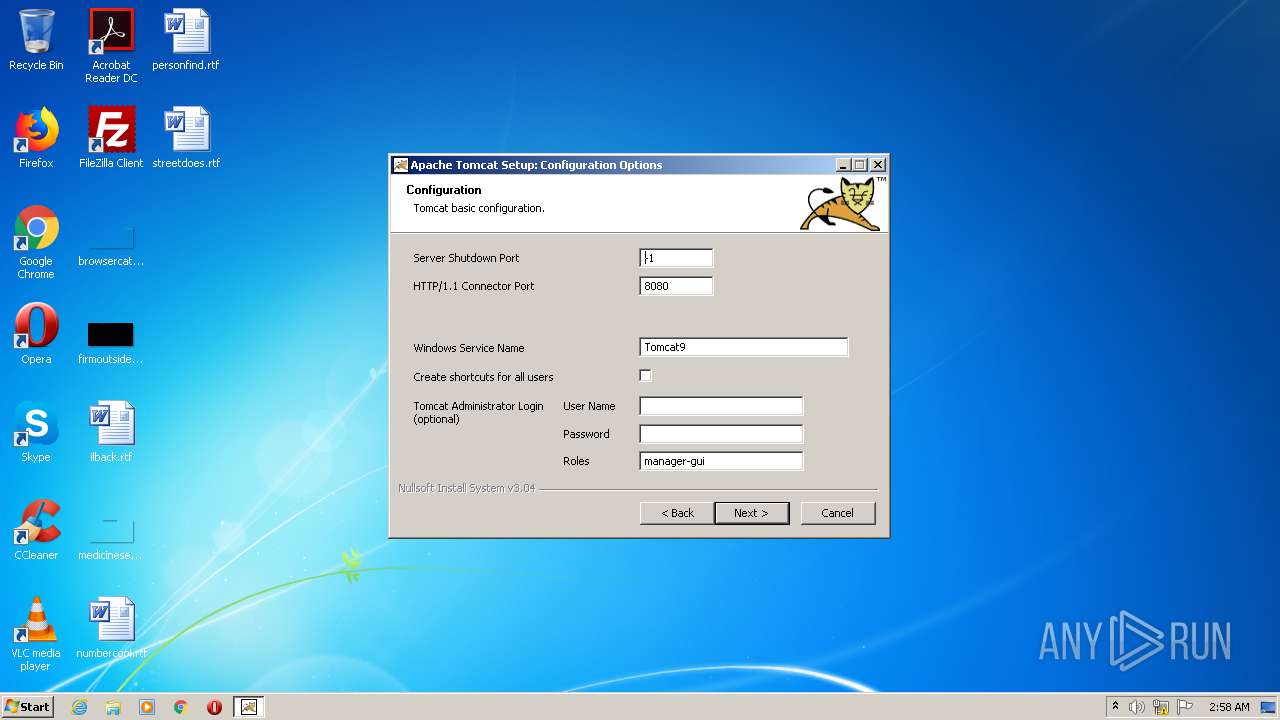Open the Start menu
The width and height of the screenshot is (1280, 720).
click(27, 707)
